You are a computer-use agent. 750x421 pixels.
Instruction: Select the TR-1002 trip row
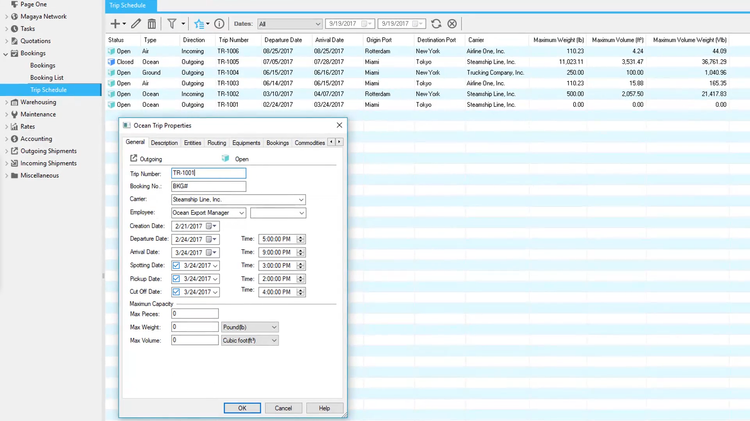pyautogui.click(x=416, y=94)
